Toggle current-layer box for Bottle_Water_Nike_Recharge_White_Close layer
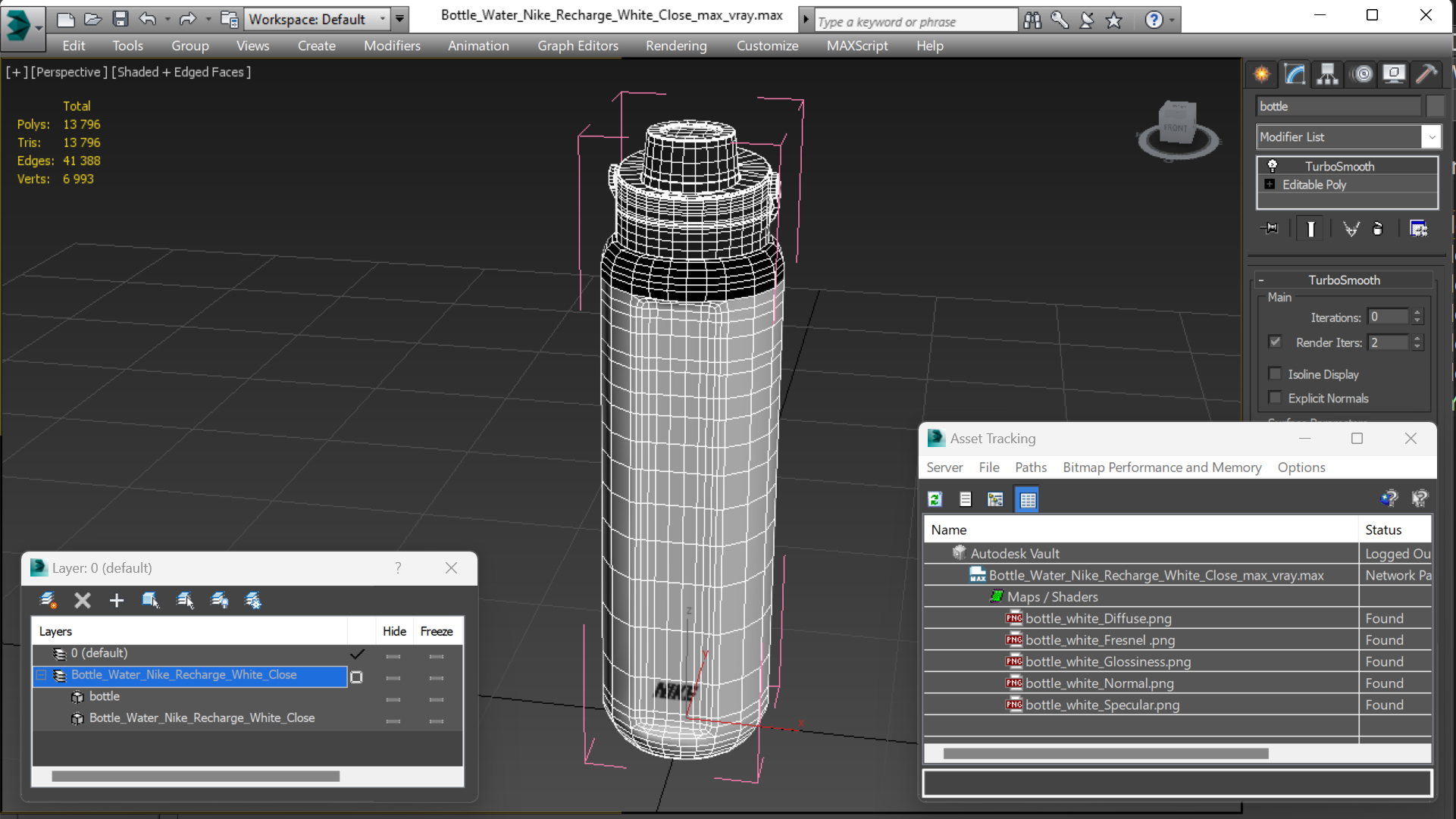The width and height of the screenshot is (1456, 819). point(356,677)
